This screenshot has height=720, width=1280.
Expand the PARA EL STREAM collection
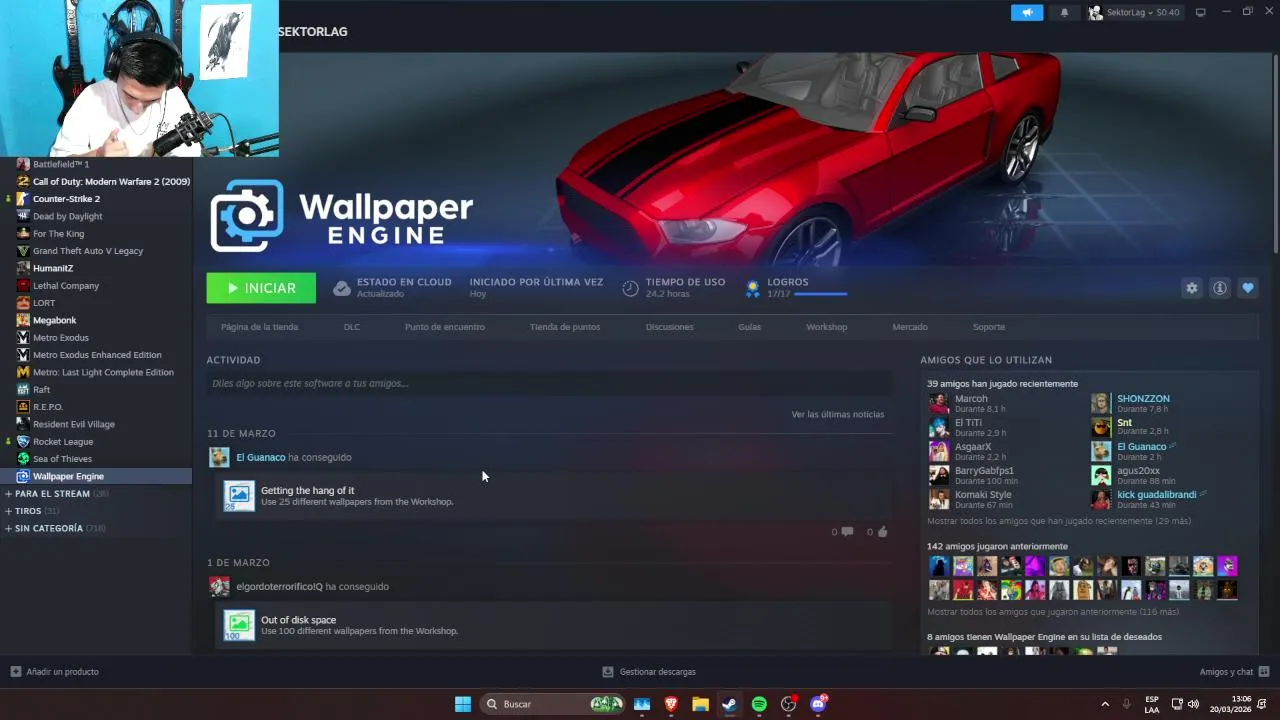pyautogui.click(x=52, y=494)
